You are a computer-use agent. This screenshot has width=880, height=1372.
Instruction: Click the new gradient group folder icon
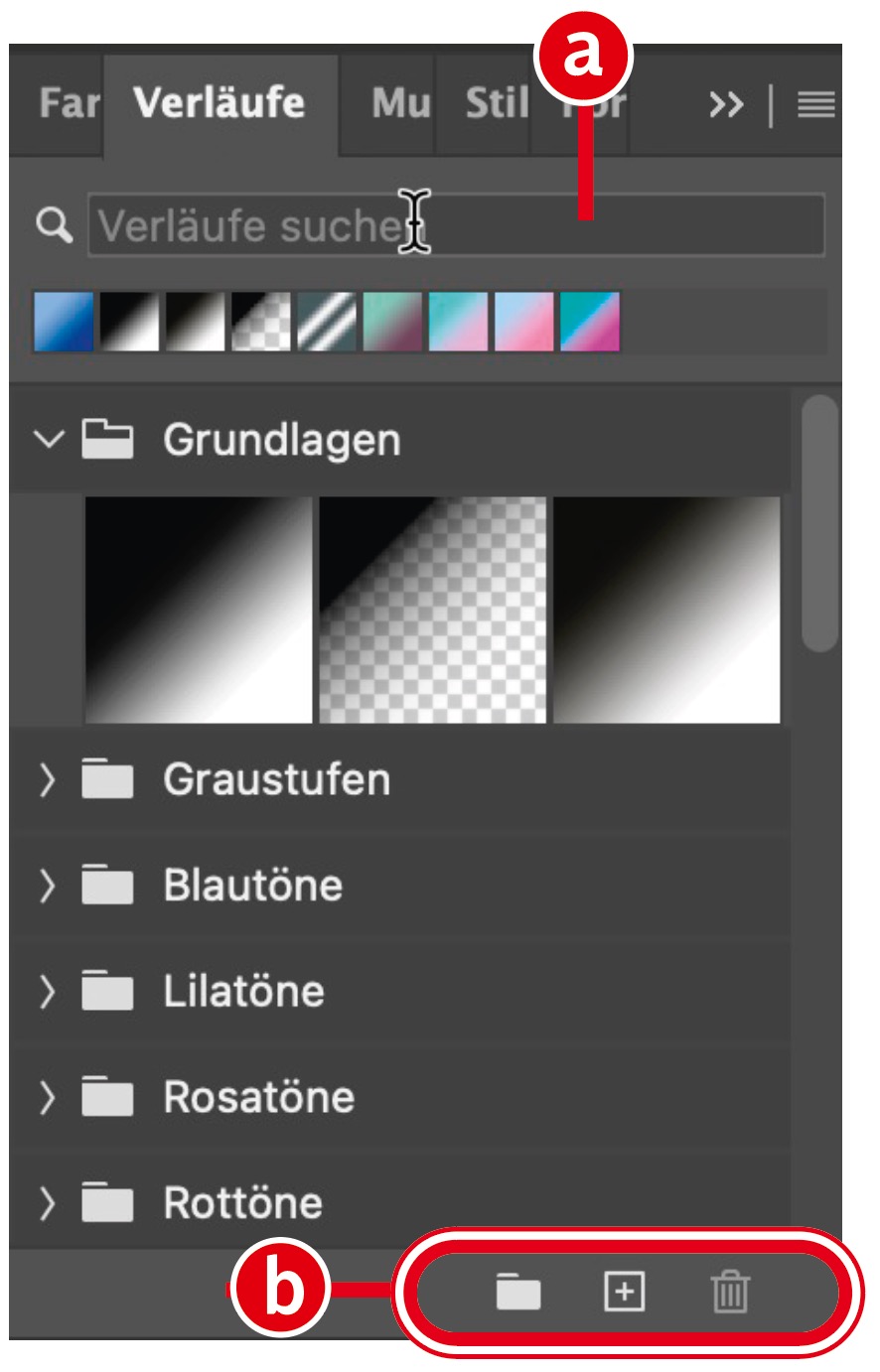518,1293
